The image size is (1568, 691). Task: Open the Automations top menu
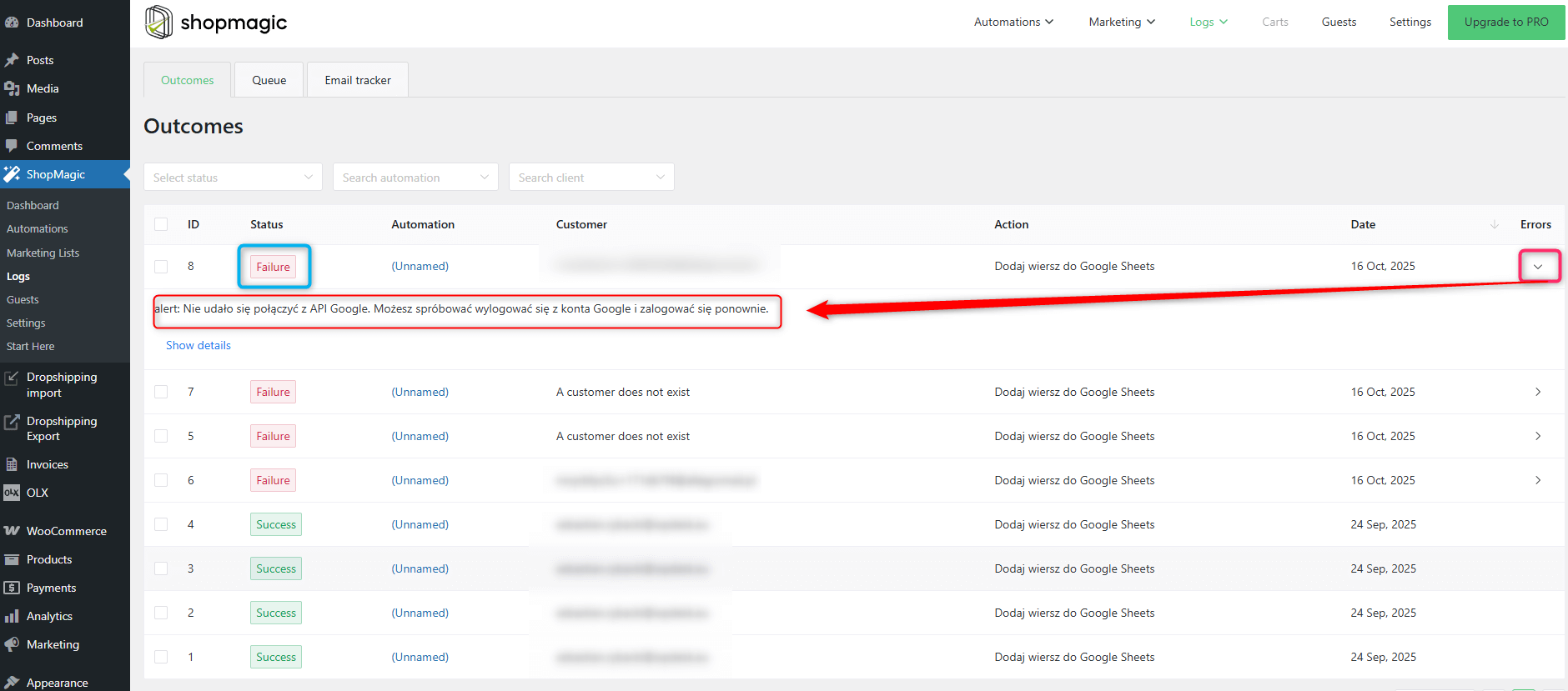click(1013, 22)
